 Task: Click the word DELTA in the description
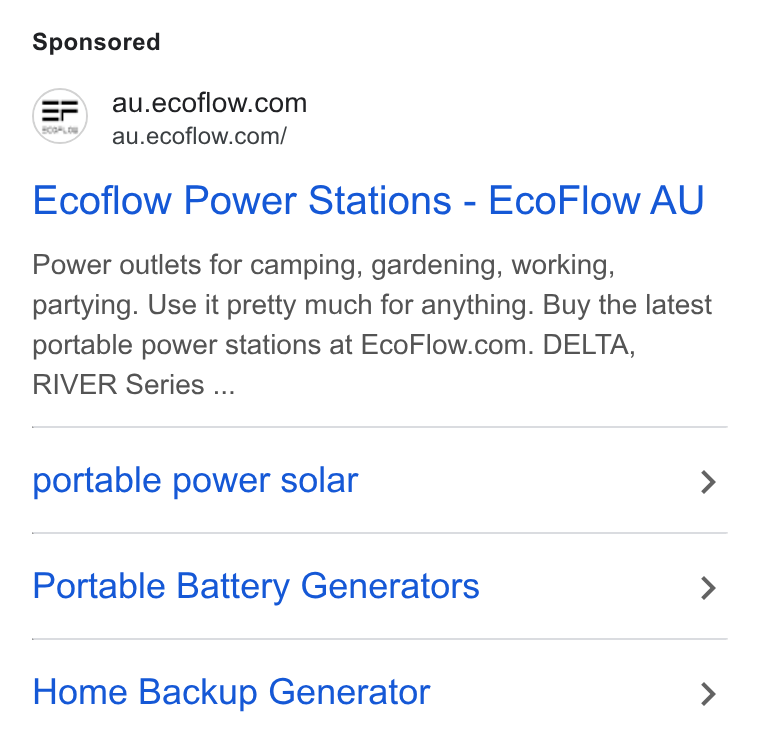(589, 345)
